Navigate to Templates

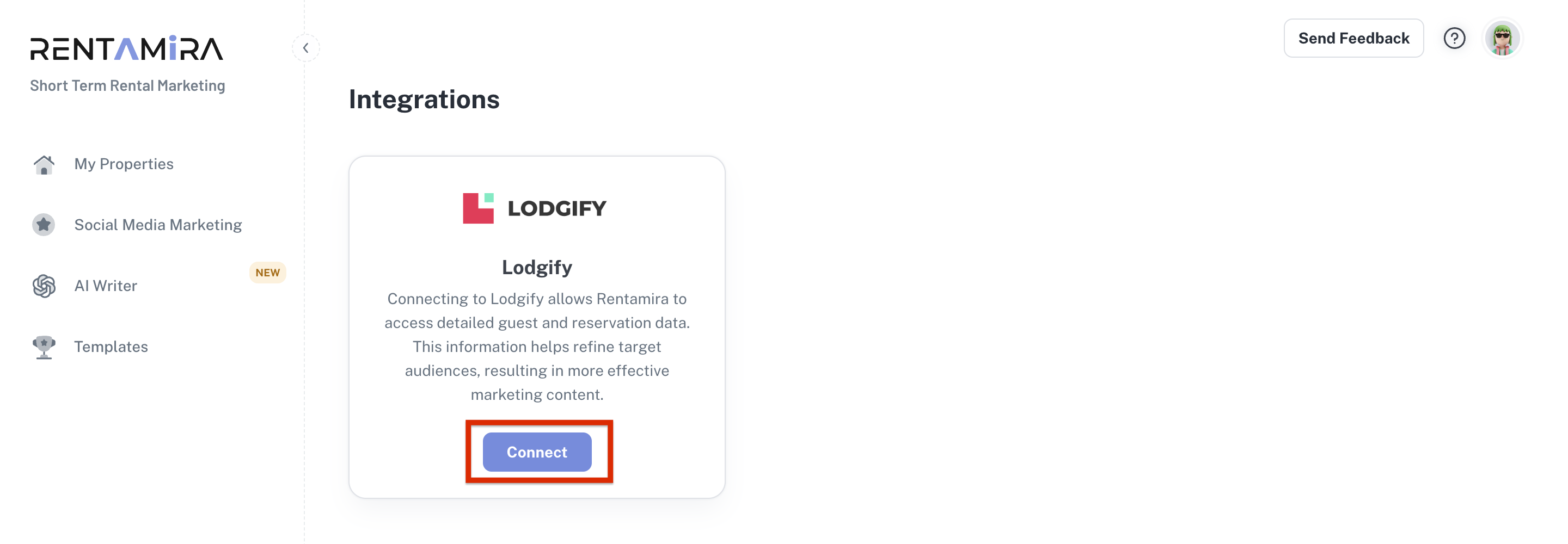pyautogui.click(x=111, y=347)
